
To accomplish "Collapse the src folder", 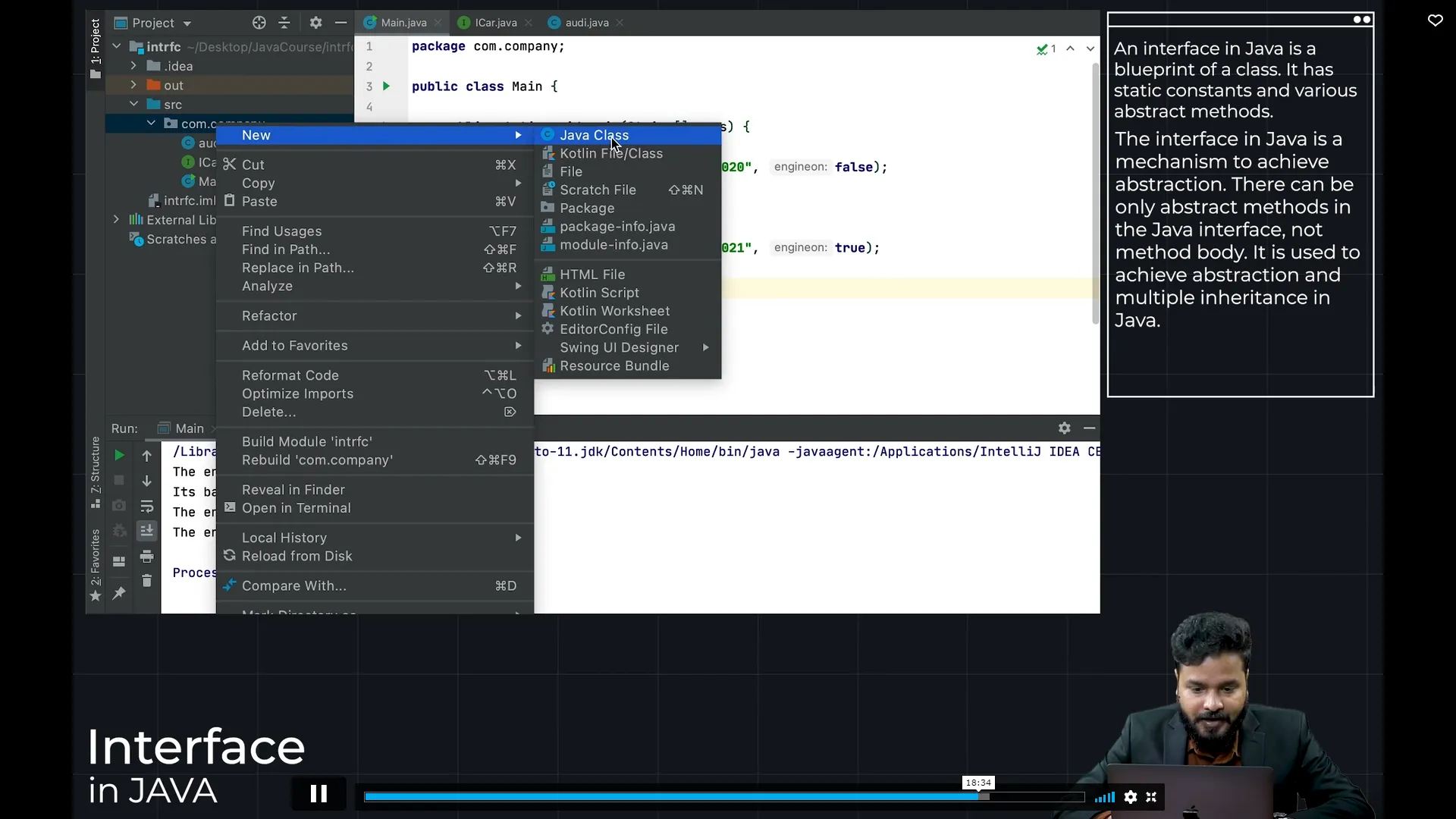I will tap(133, 104).
